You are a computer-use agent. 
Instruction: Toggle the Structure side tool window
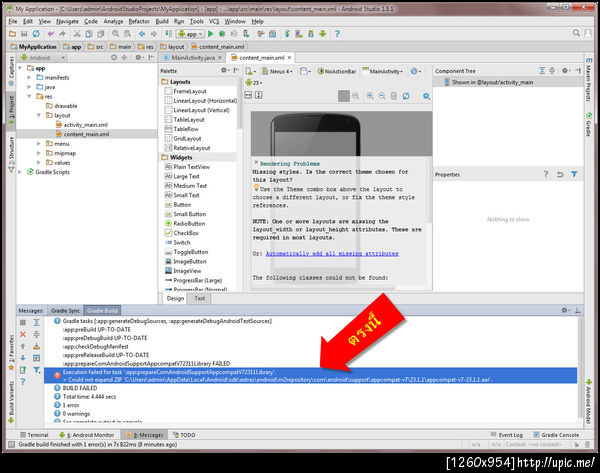tap(11, 153)
